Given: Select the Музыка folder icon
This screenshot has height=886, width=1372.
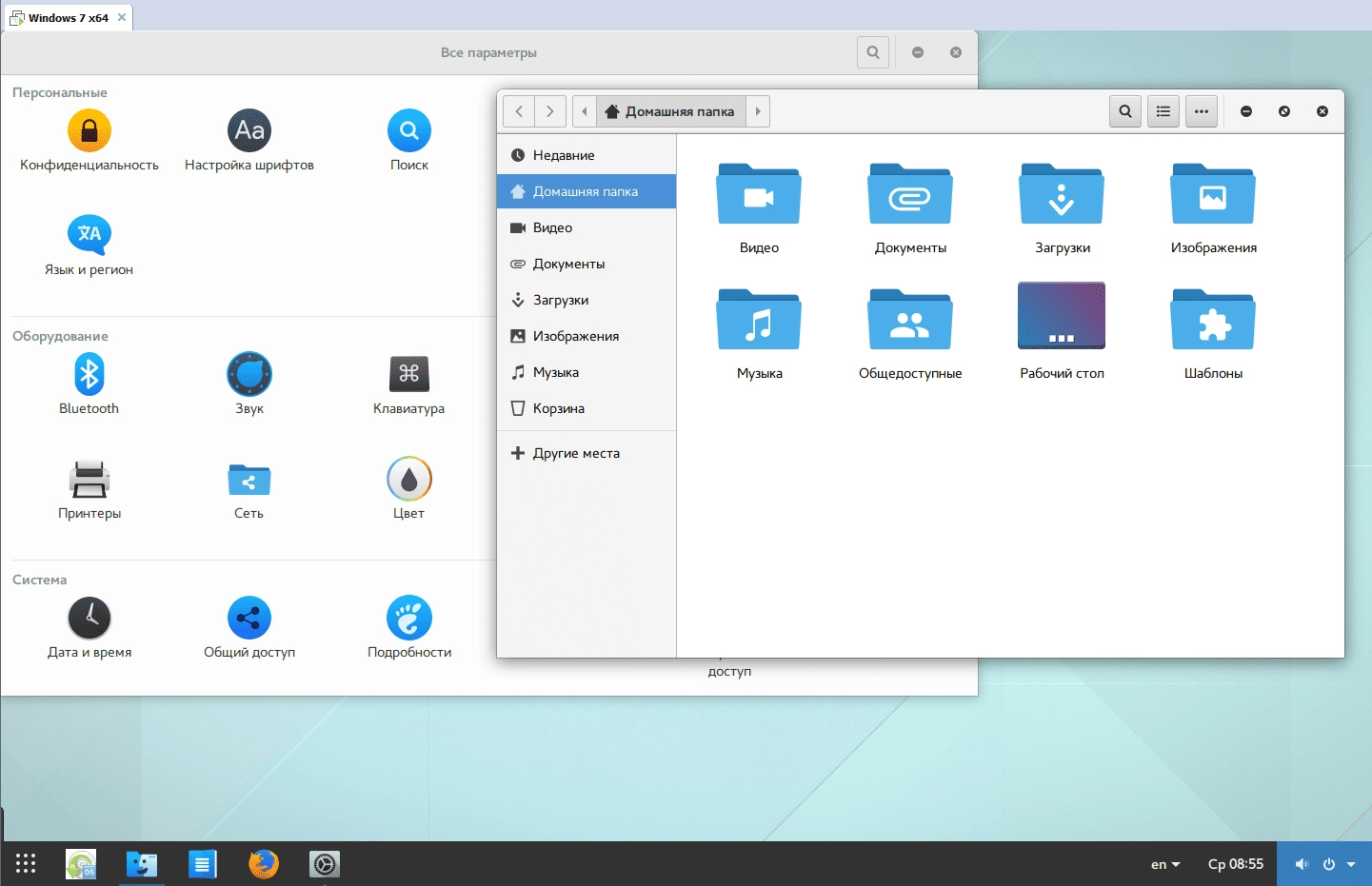Looking at the screenshot, I should click(x=759, y=320).
